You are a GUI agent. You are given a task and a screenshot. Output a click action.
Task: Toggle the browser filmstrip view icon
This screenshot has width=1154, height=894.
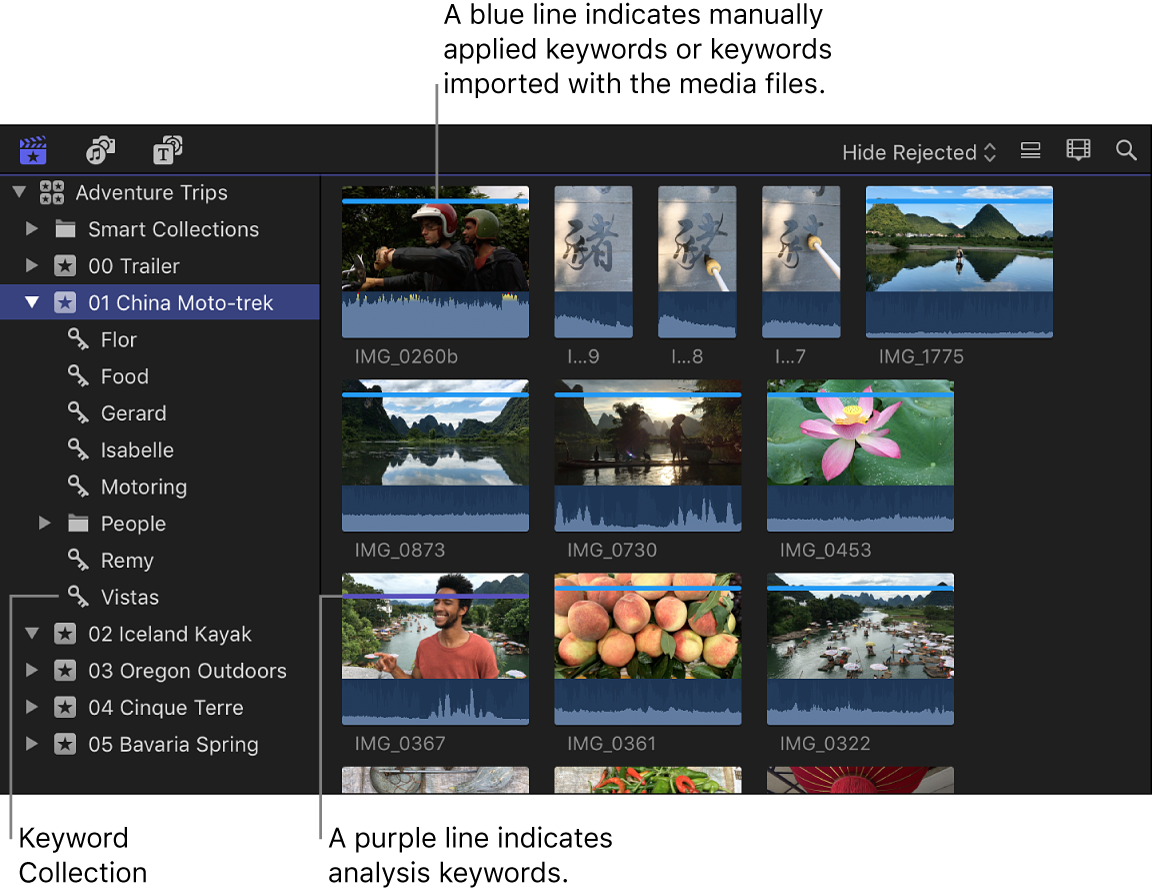point(1078,150)
